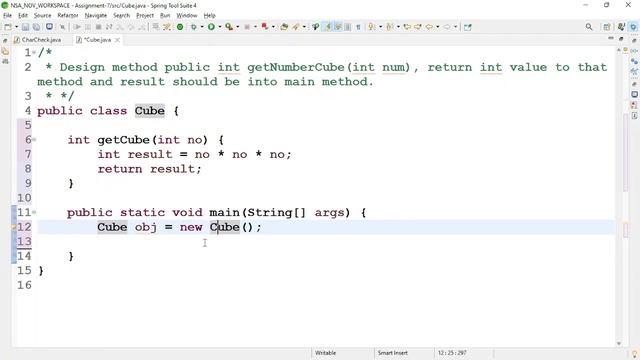Viewport: 640px width, 360px height.
Task: Click the Search magnifier icon at top right
Action: click(x=589, y=27)
